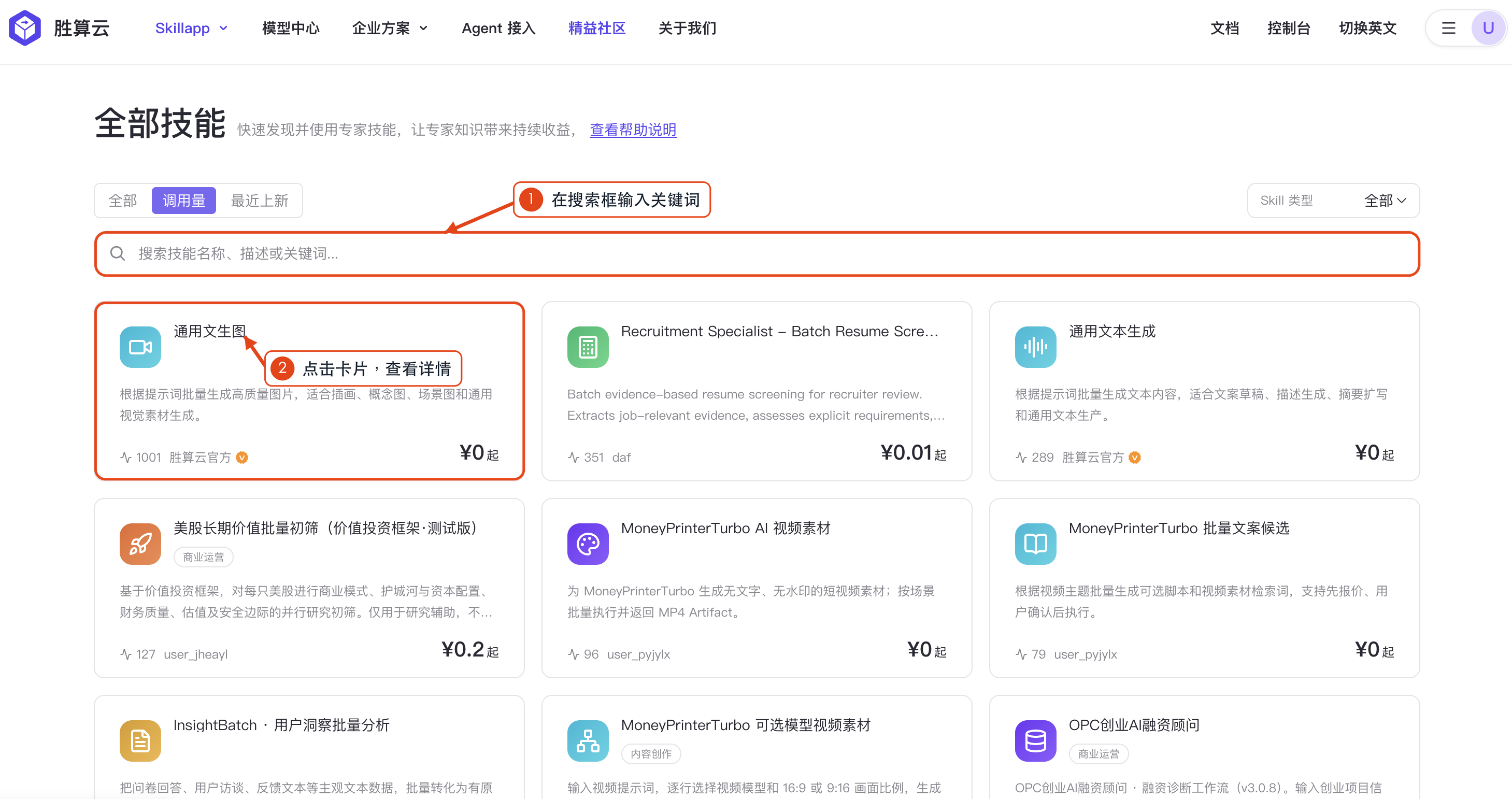1512x799 pixels.
Task: Click verified badge beside 289 胜算云官方
Action: [x=1135, y=458]
